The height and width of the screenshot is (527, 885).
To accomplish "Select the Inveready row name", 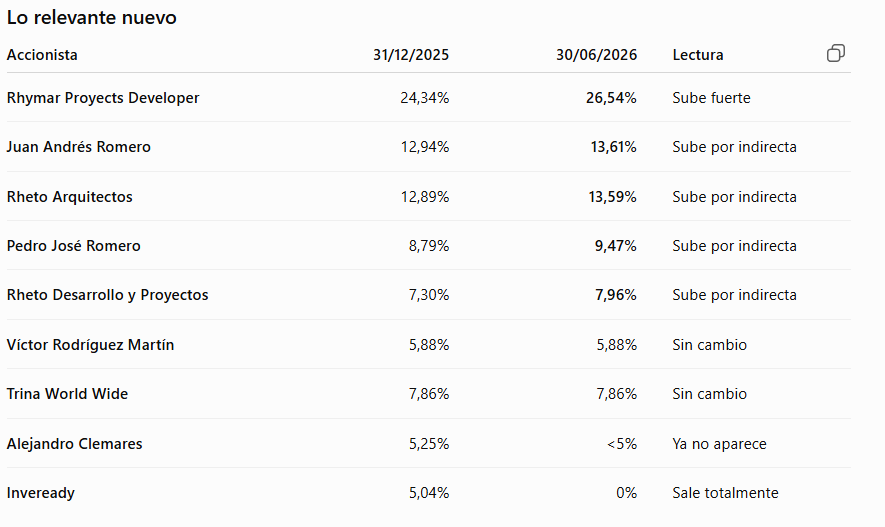I will (x=41, y=493).
